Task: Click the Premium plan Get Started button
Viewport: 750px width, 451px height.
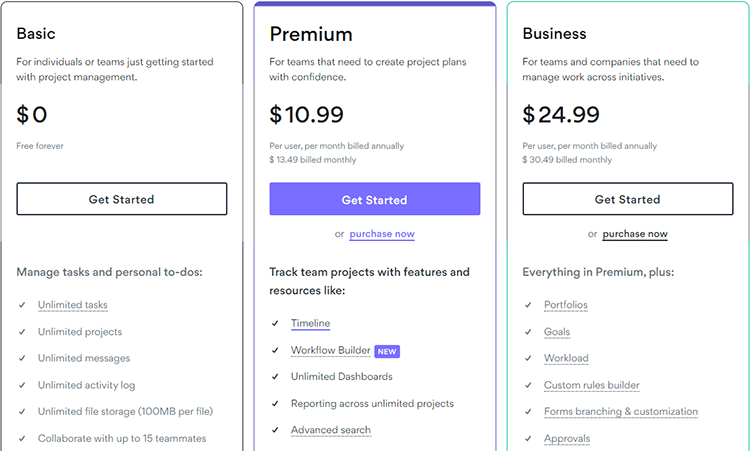Action: pyautogui.click(x=375, y=198)
